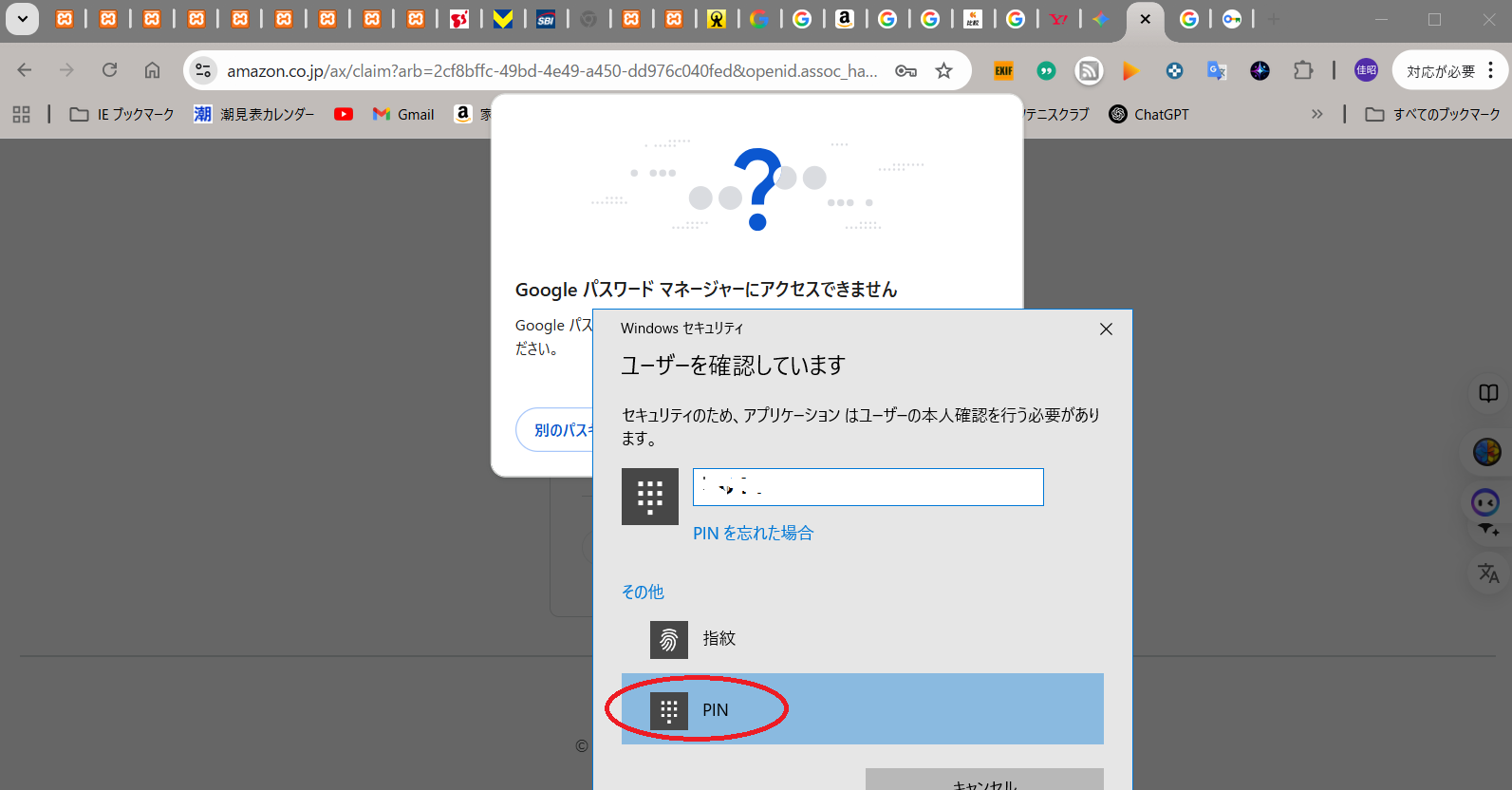The height and width of the screenshot is (790, 1512).
Task: Open the password manager key icon
Action: point(905,71)
